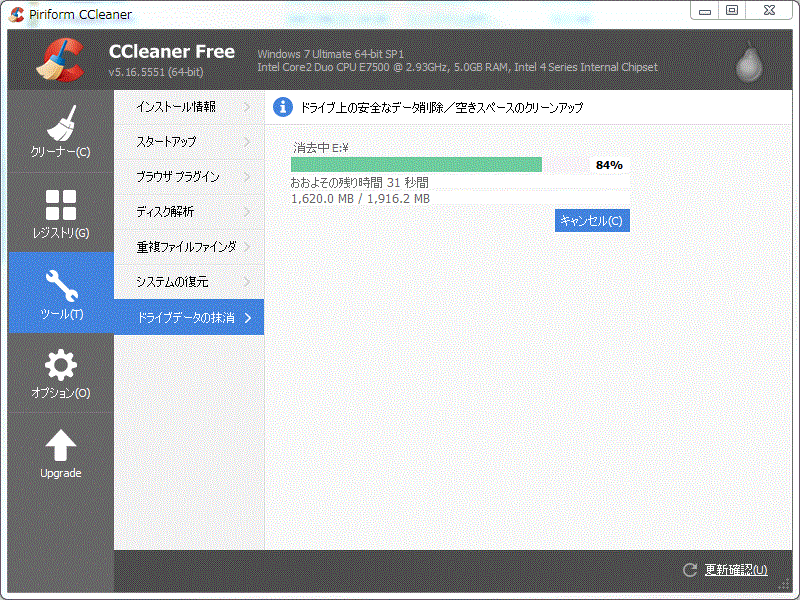
Task: Open the 重複ファイルファインダ tab
Action: pyautogui.click(x=189, y=247)
